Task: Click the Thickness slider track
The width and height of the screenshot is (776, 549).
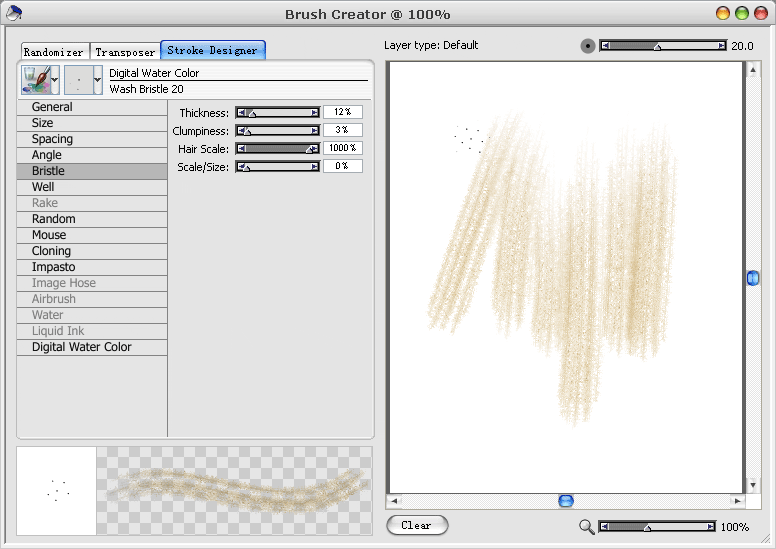Action: pos(278,113)
